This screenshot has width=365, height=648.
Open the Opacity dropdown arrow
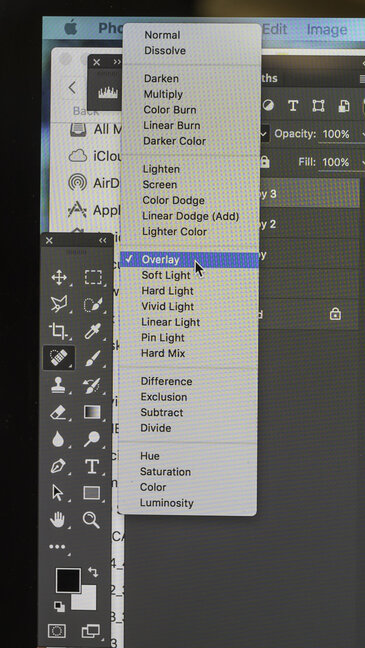363,134
